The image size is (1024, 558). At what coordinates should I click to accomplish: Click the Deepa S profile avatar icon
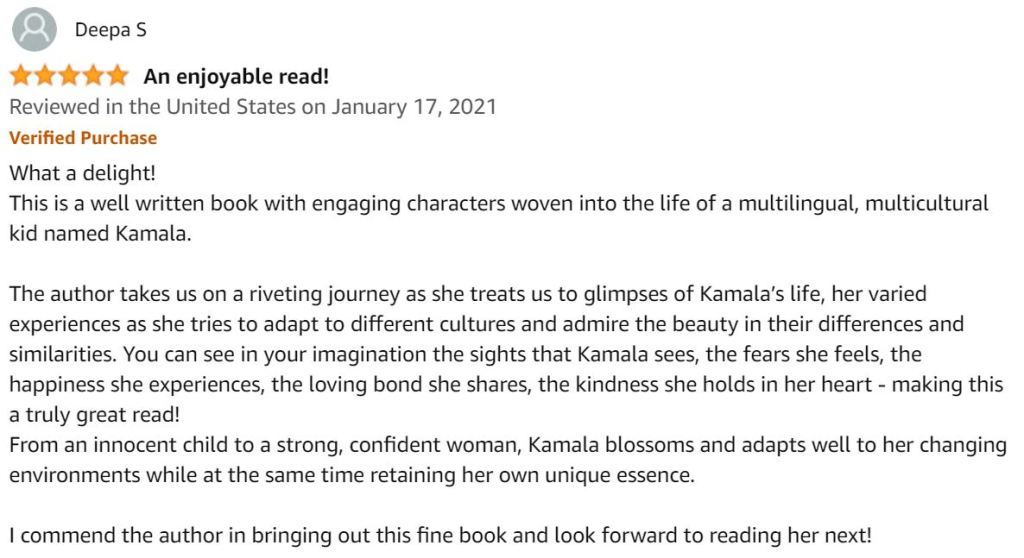click(x=34, y=30)
